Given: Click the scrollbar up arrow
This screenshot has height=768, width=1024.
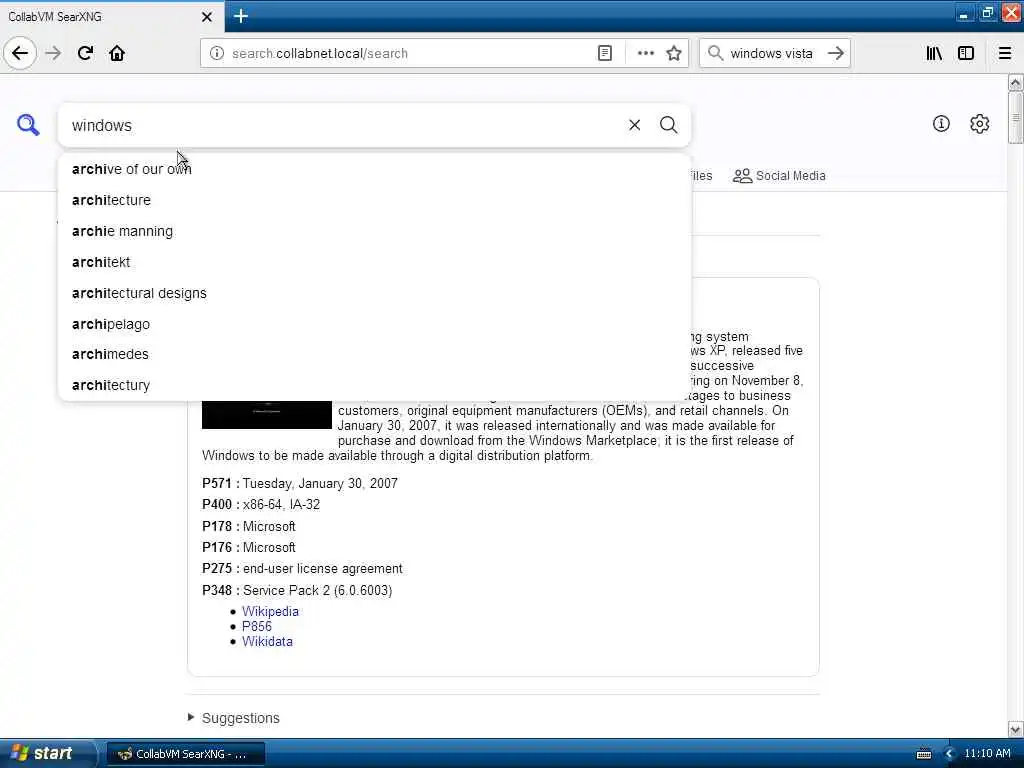Looking at the screenshot, I should [x=1015, y=82].
